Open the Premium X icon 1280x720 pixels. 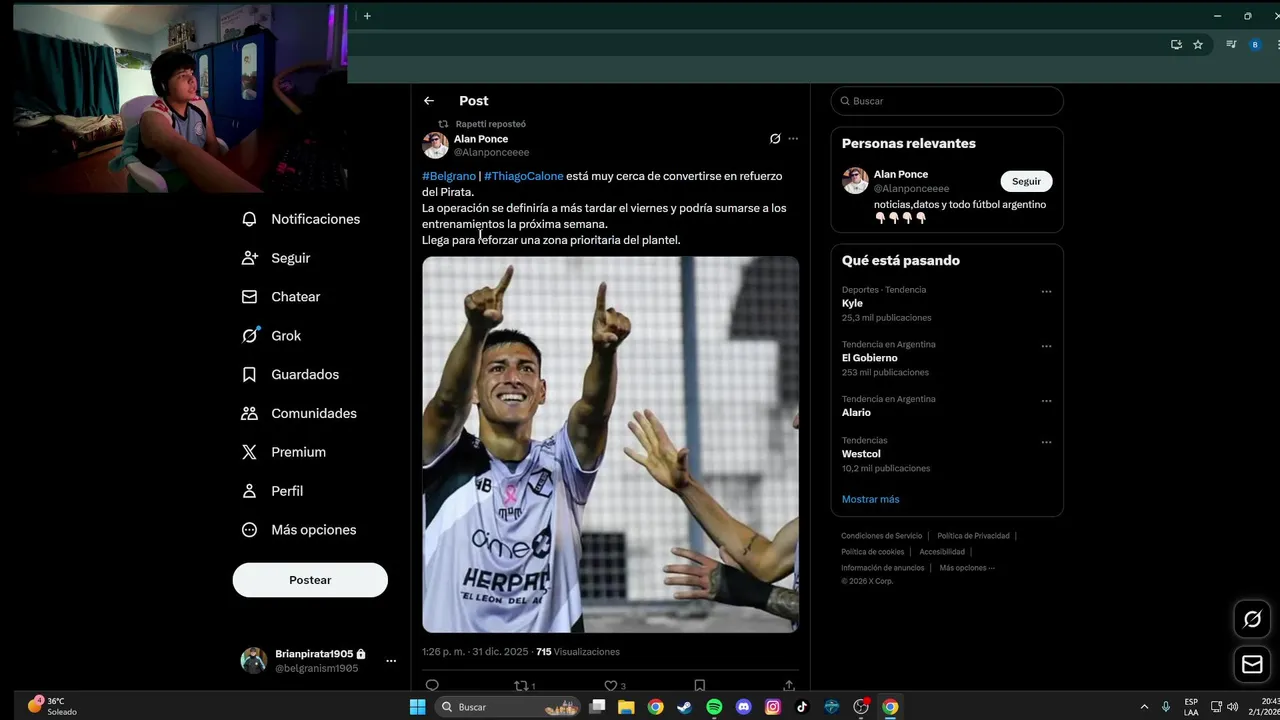click(250, 452)
